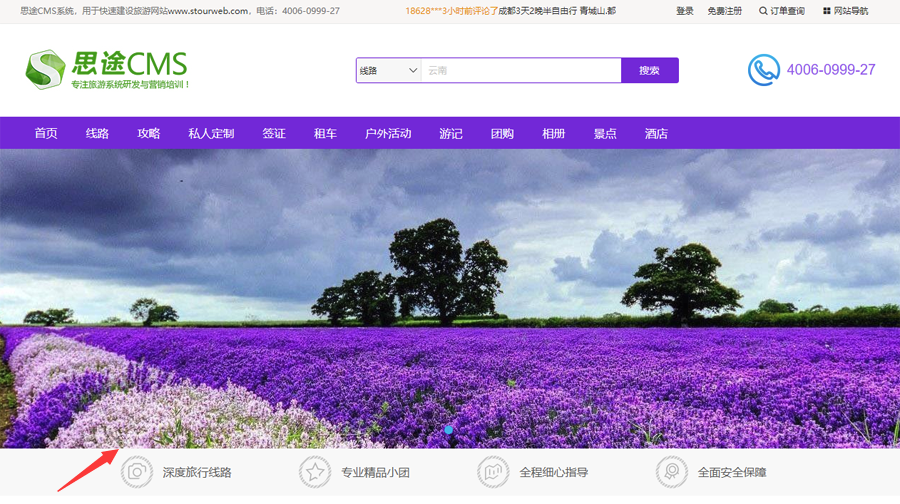Open the 签证 navigation item

click(x=274, y=134)
